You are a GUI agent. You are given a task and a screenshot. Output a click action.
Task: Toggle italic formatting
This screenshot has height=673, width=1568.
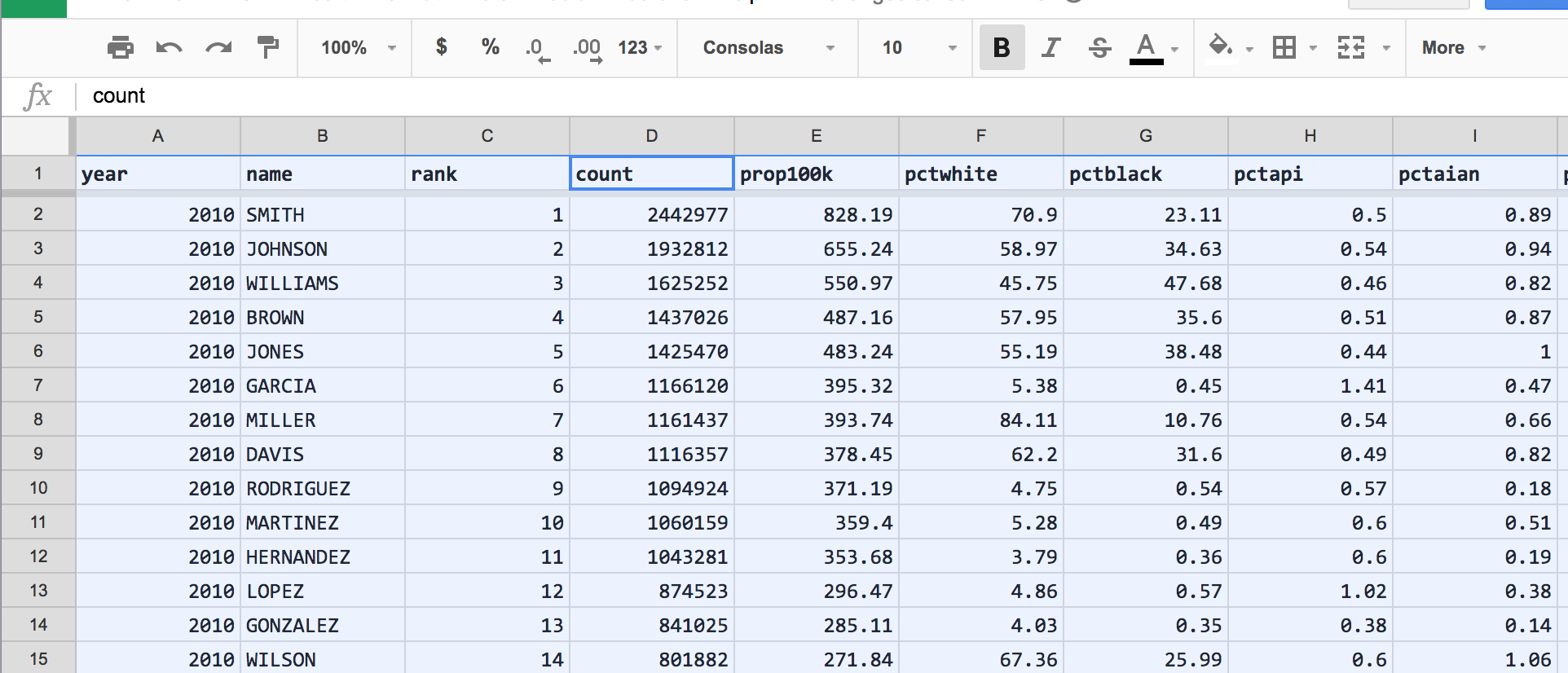click(1051, 47)
